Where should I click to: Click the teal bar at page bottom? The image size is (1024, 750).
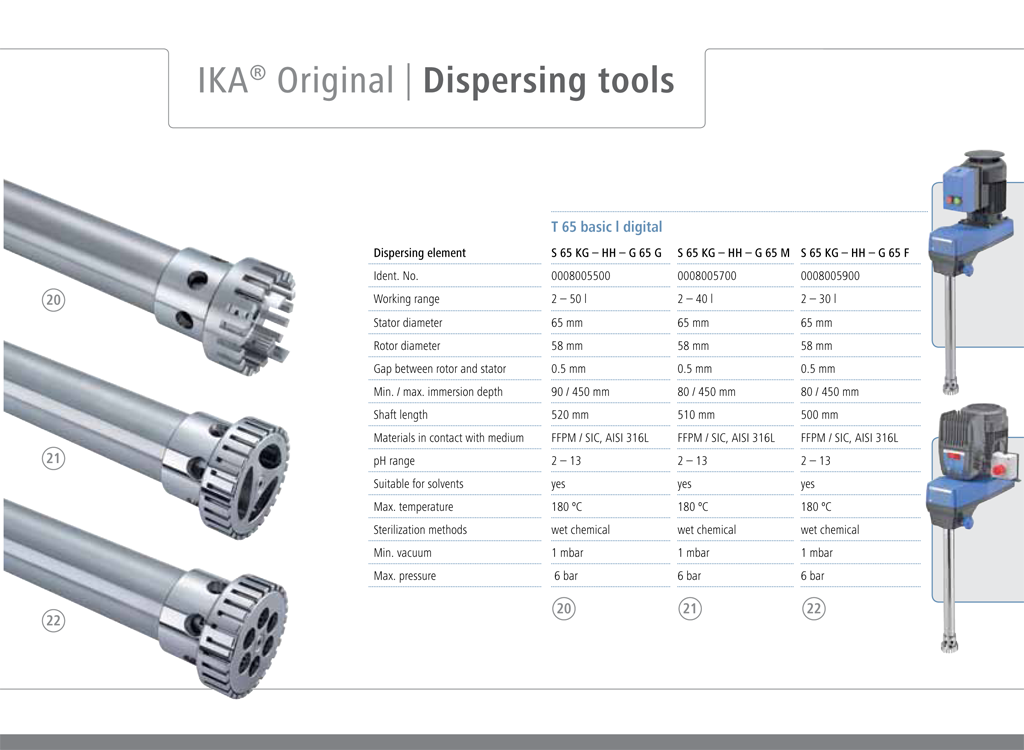click(x=512, y=740)
